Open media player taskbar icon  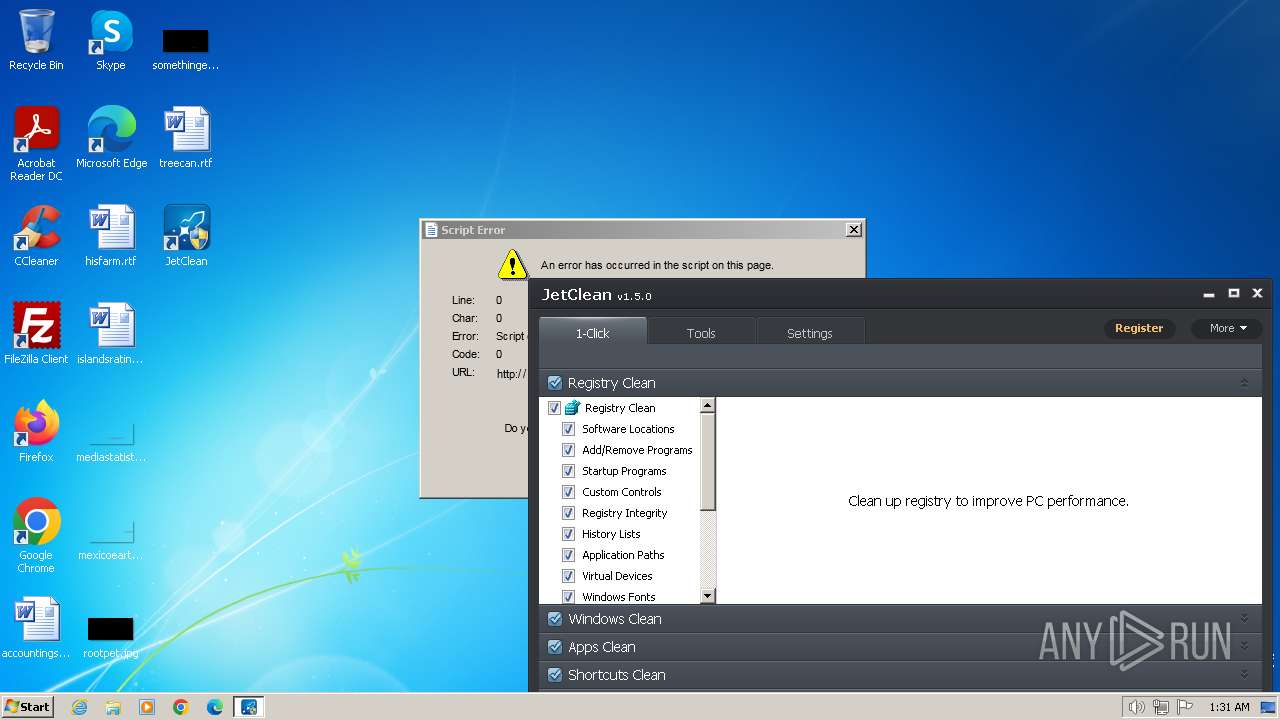click(147, 707)
